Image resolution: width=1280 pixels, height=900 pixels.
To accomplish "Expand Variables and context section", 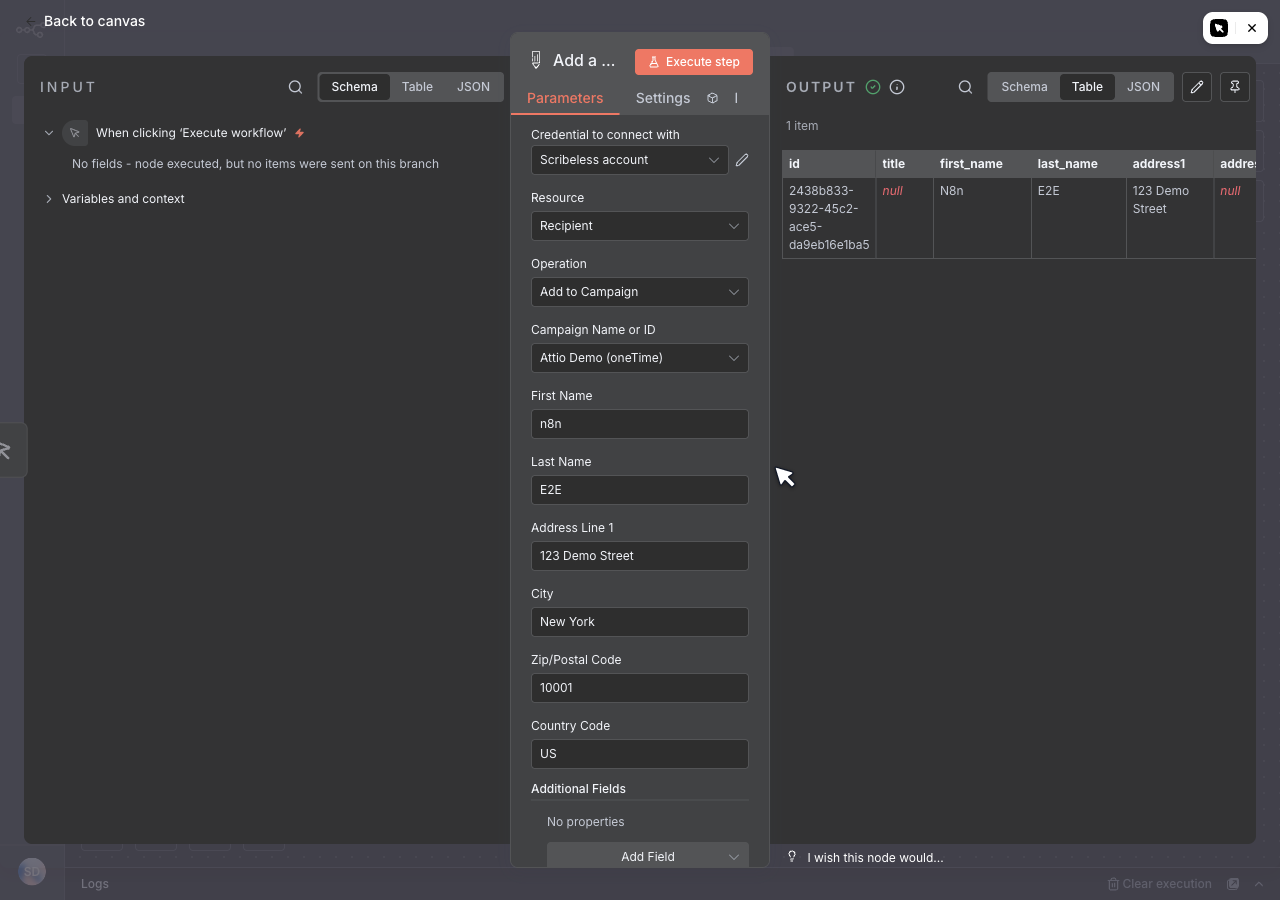I will [49, 199].
